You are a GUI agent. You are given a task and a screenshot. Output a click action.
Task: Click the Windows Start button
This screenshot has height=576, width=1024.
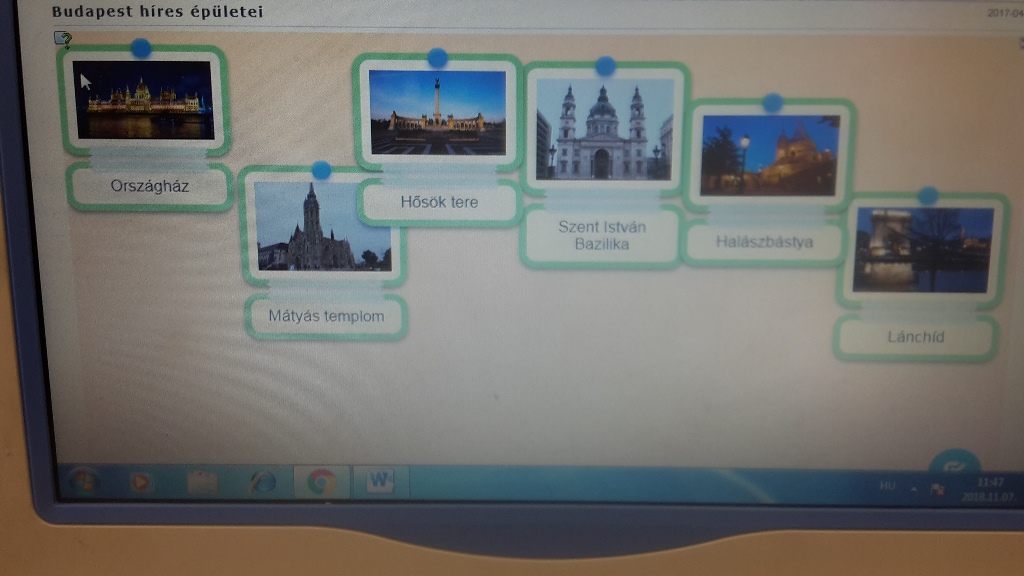(78, 482)
